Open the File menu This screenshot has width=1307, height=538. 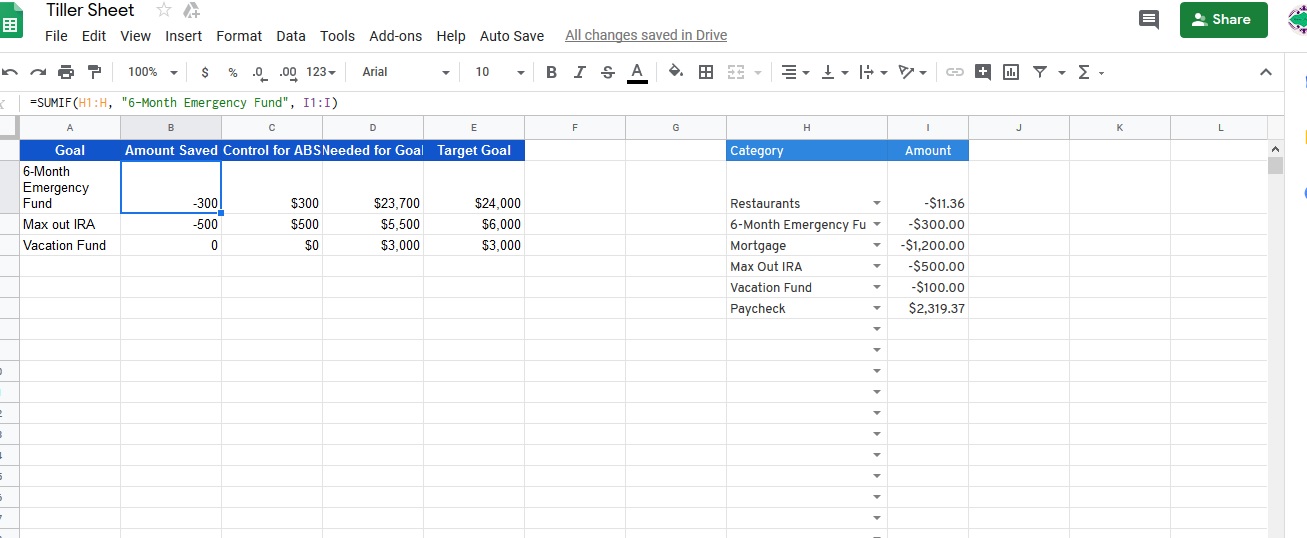(56, 36)
